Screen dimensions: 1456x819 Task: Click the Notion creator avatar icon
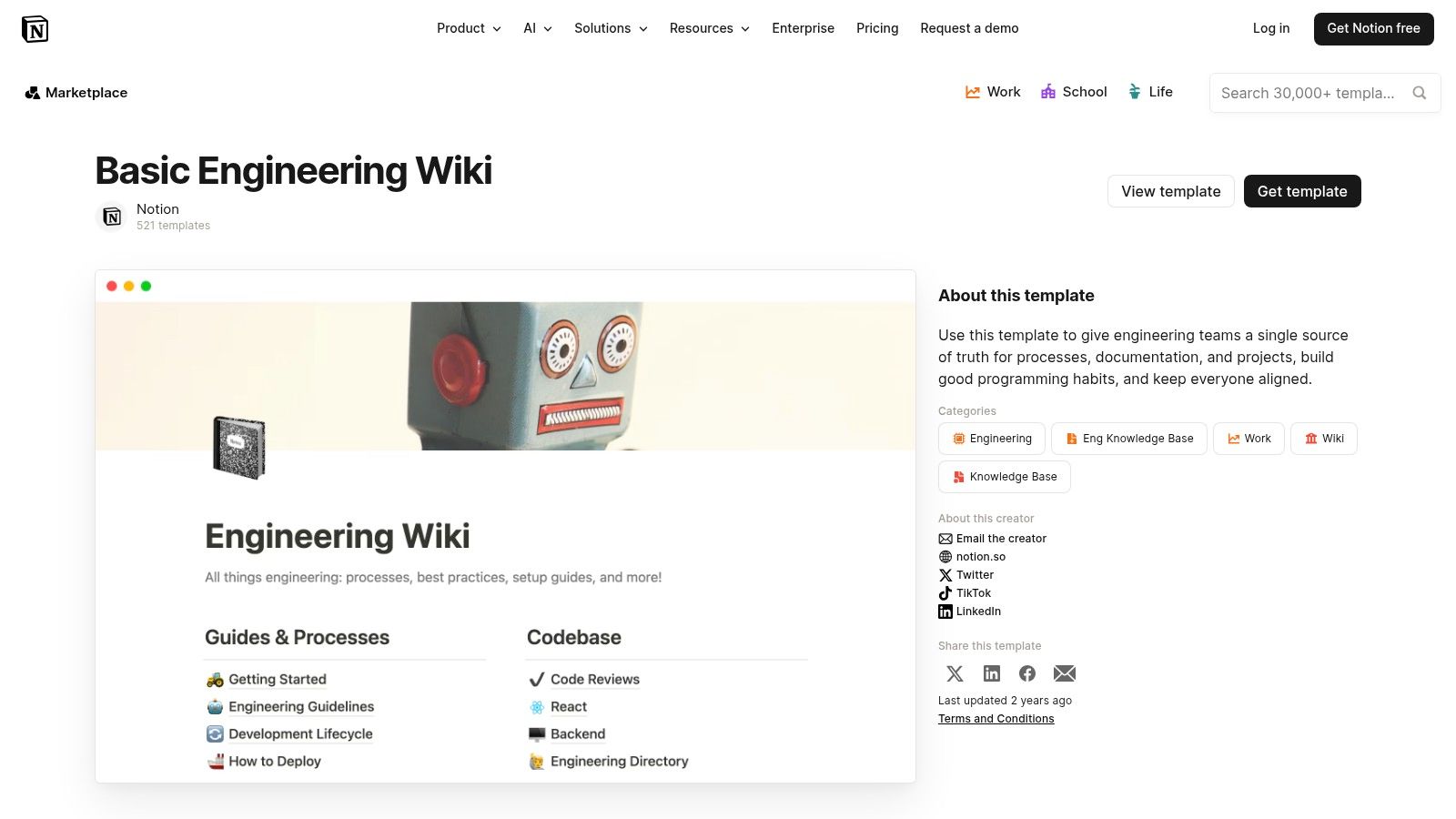[111, 217]
